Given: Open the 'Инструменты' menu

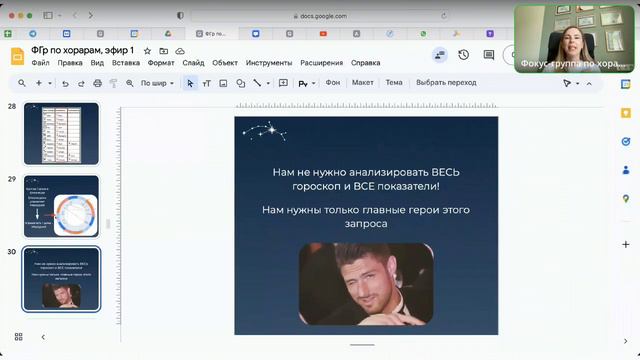Looking at the screenshot, I should coord(269,63).
